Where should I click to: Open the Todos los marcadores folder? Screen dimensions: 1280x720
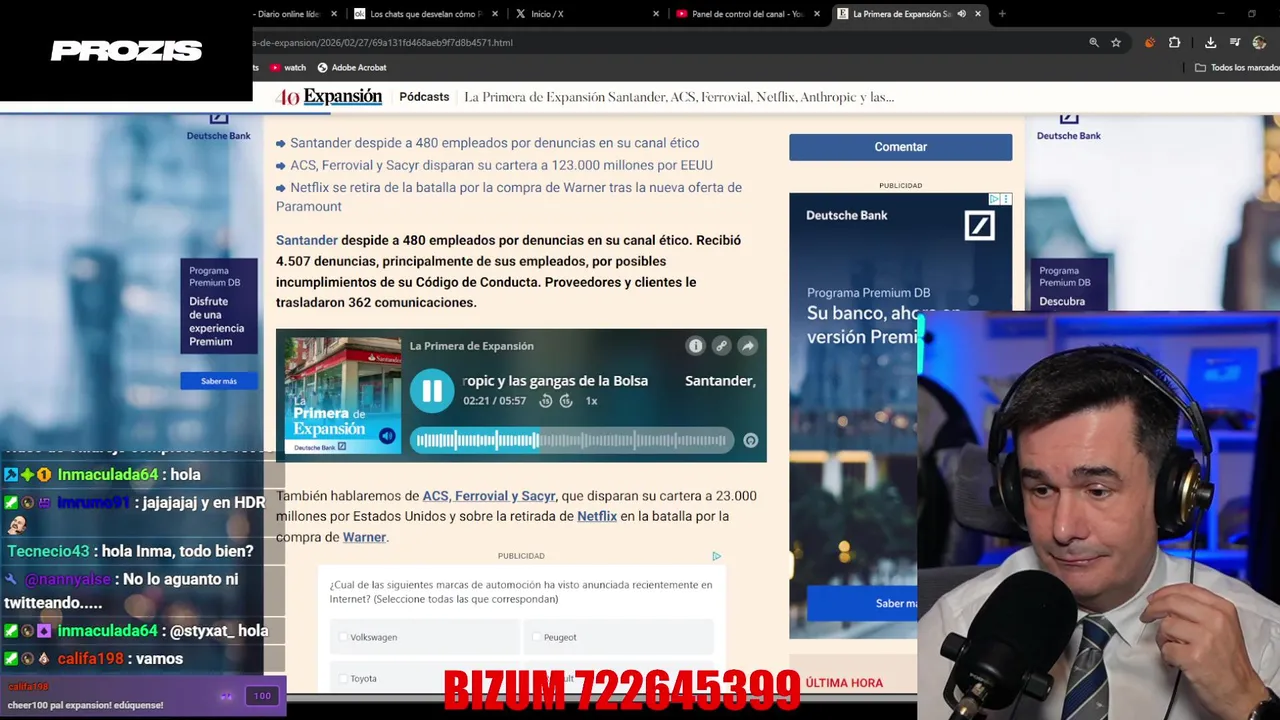(x=1237, y=68)
